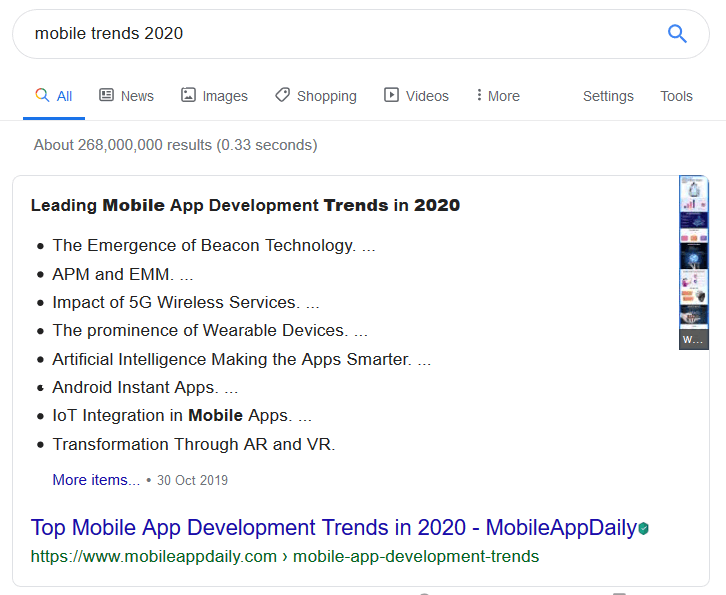
Task: Click the About 268,000,000 results text
Action: (175, 145)
